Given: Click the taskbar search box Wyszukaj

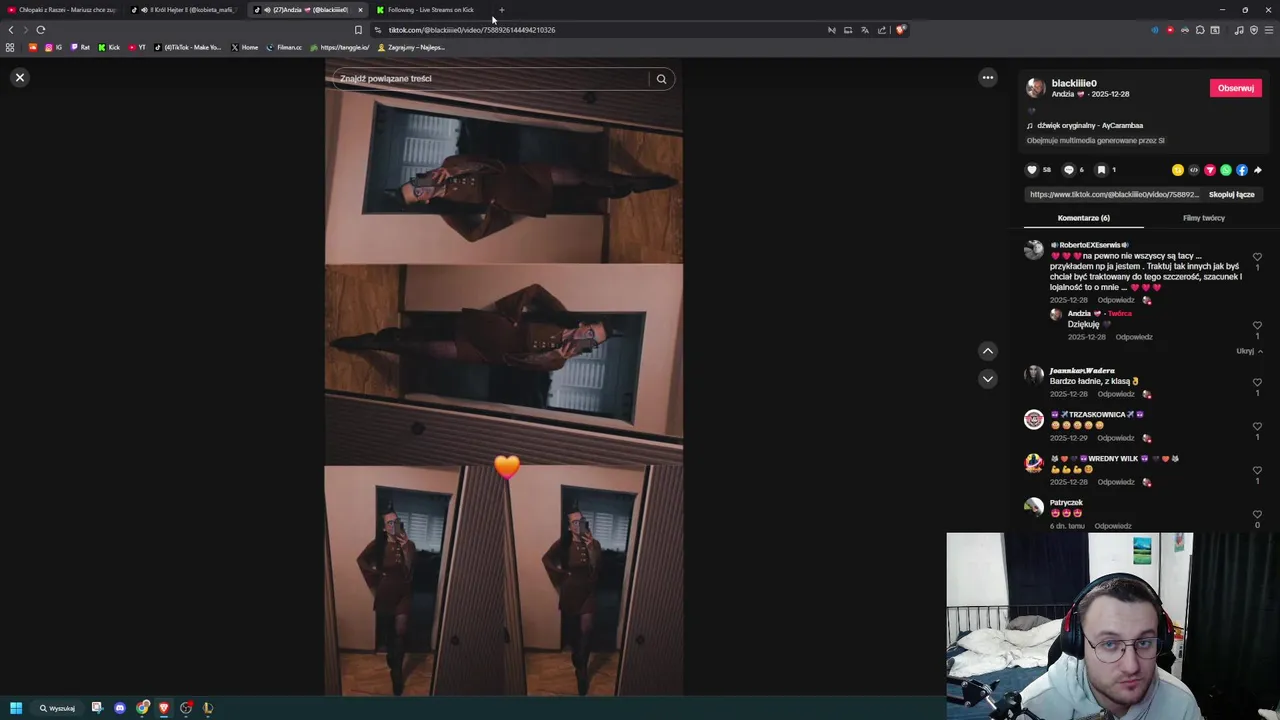Looking at the screenshot, I should click(57, 708).
